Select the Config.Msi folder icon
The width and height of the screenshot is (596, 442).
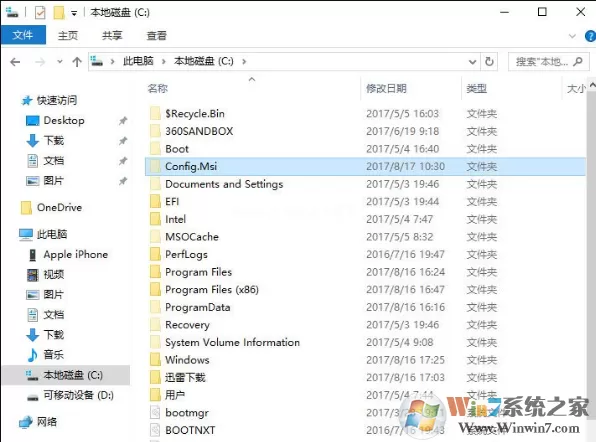155,166
